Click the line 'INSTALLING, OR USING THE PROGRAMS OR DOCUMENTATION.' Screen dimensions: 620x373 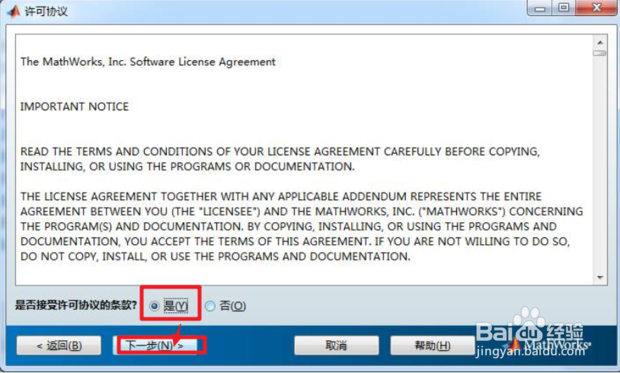(187, 167)
